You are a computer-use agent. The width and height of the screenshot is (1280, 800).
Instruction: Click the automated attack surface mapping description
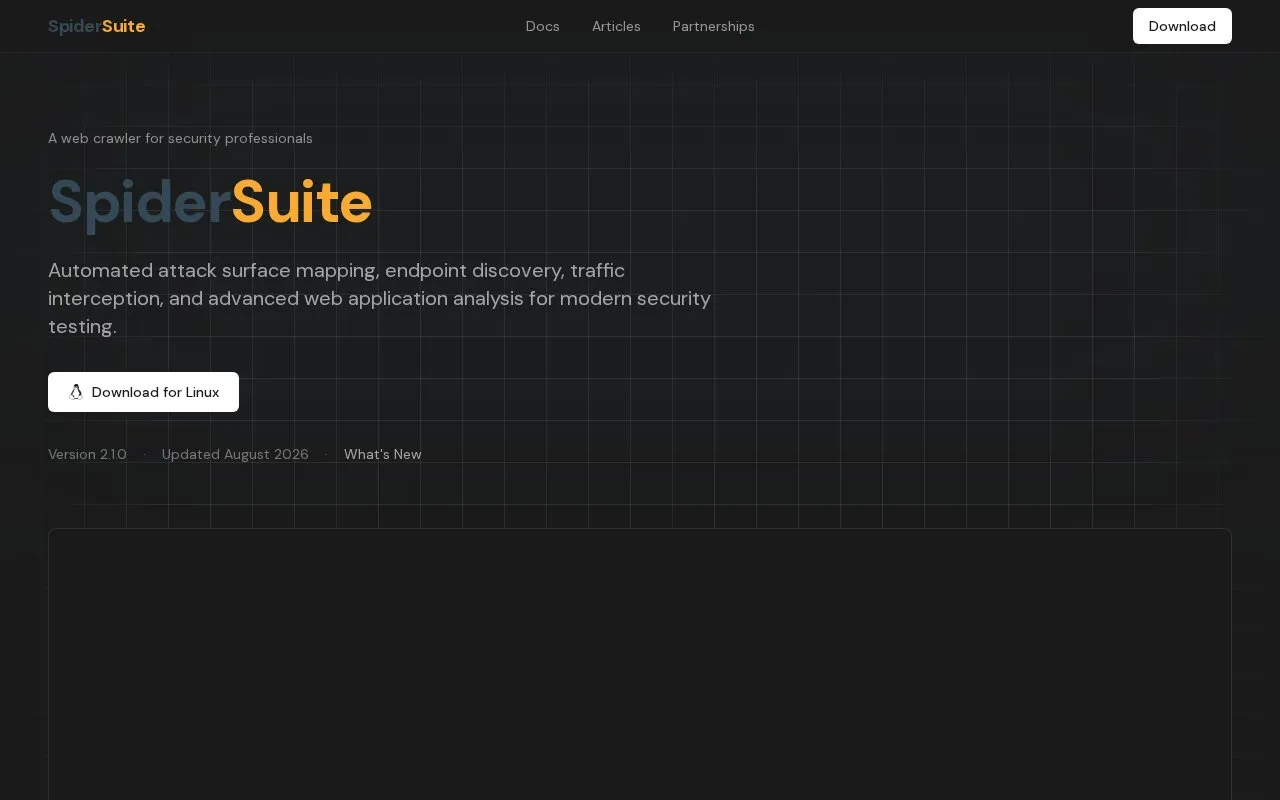(380, 298)
